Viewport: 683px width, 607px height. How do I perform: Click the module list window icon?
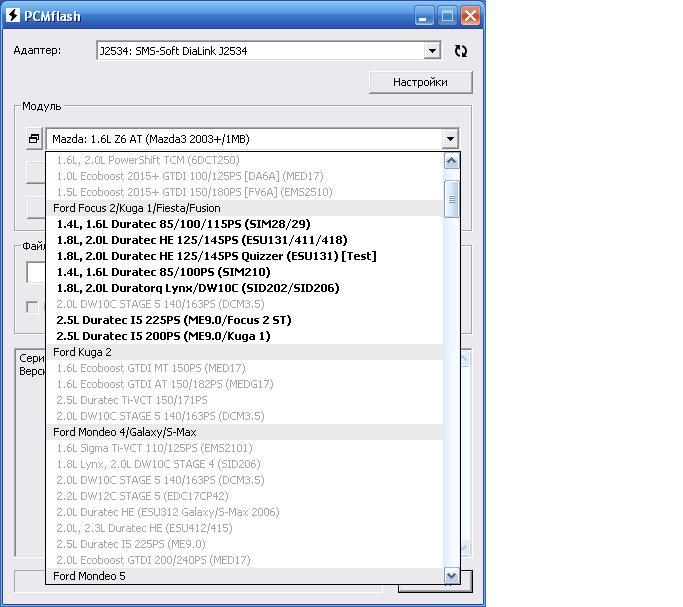tap(34, 140)
